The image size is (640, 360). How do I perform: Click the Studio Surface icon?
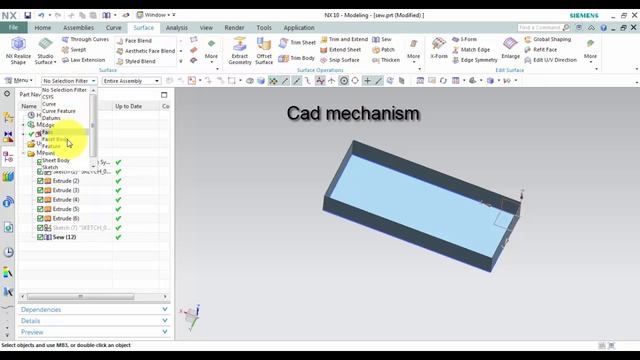click(45, 51)
